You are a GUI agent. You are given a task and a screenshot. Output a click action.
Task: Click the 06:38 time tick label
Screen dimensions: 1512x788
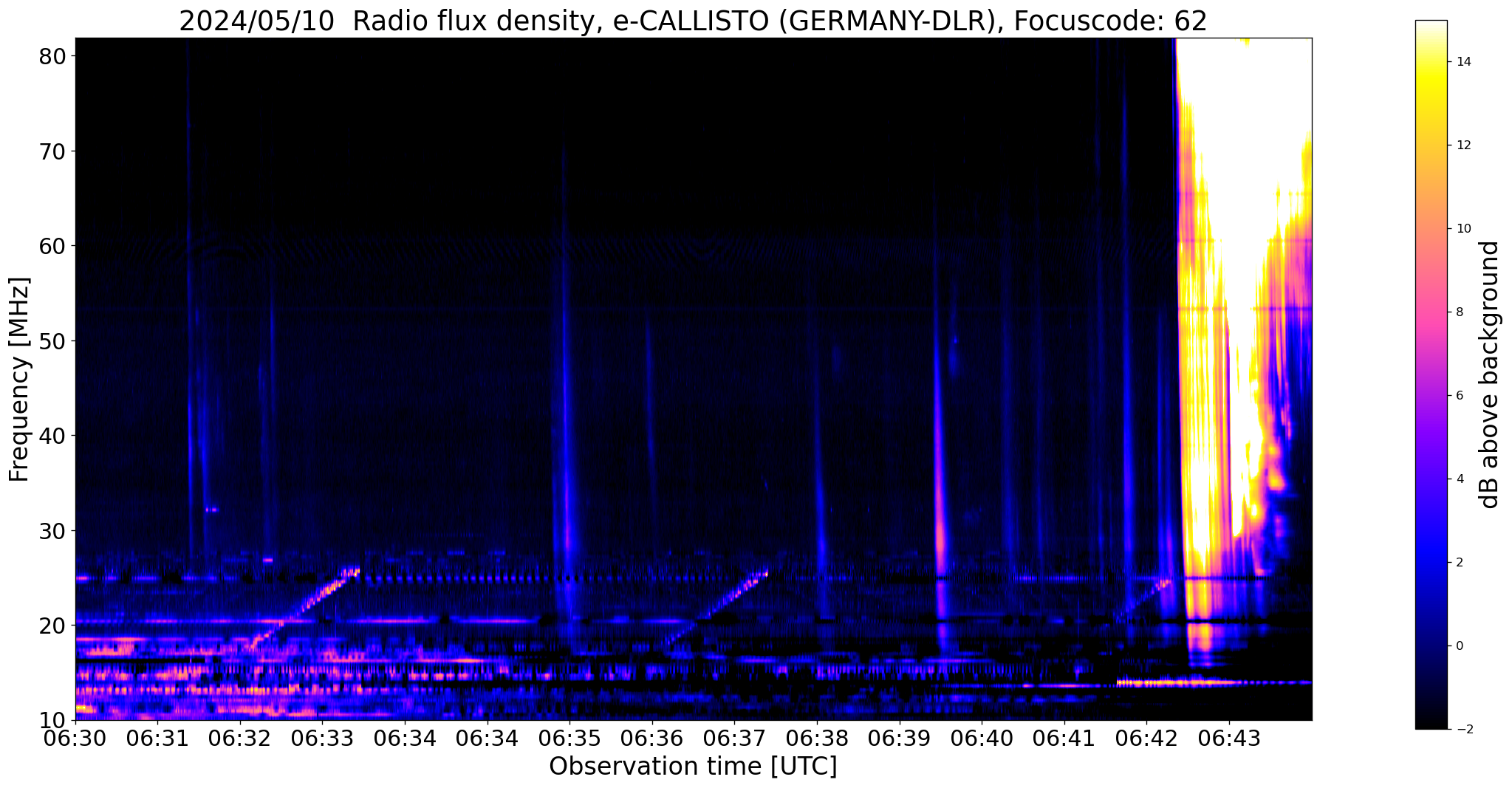[x=817, y=738]
